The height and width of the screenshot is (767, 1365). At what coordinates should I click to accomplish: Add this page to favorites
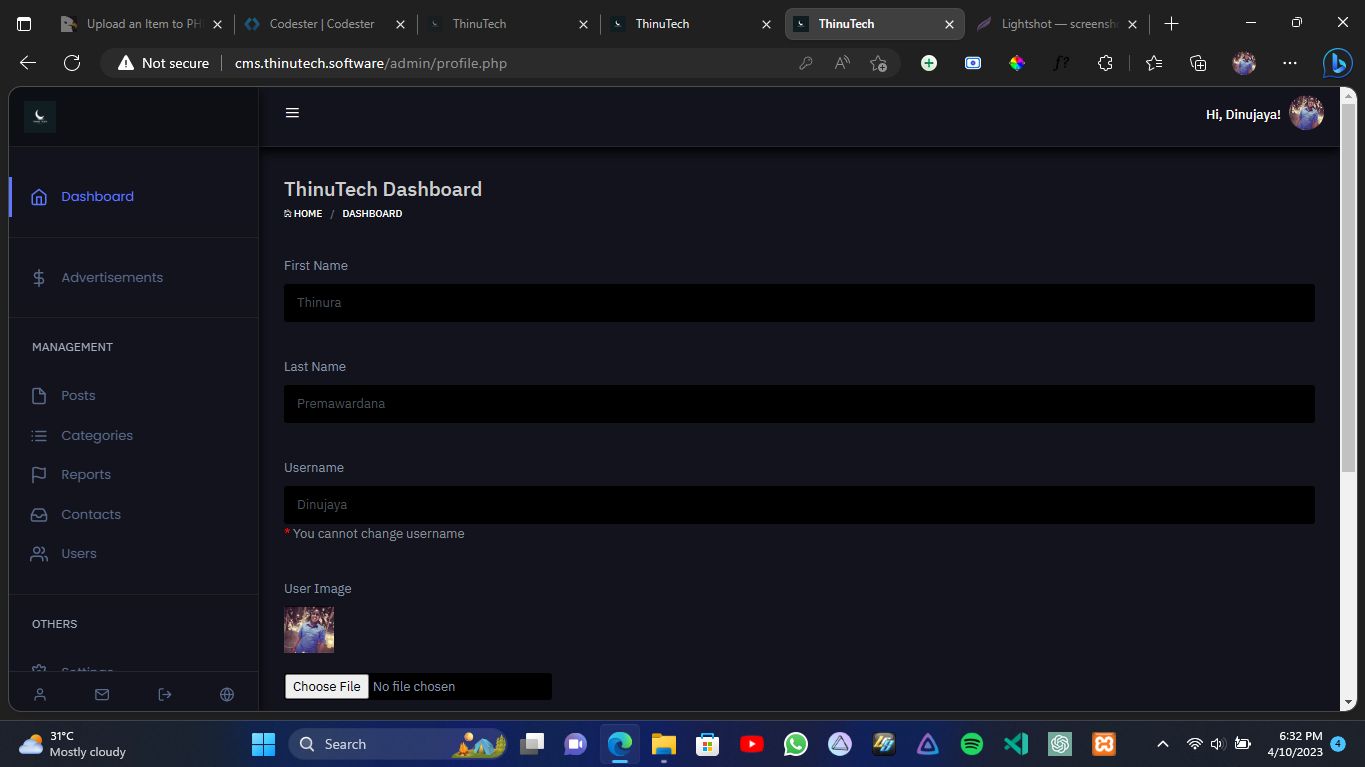878,63
